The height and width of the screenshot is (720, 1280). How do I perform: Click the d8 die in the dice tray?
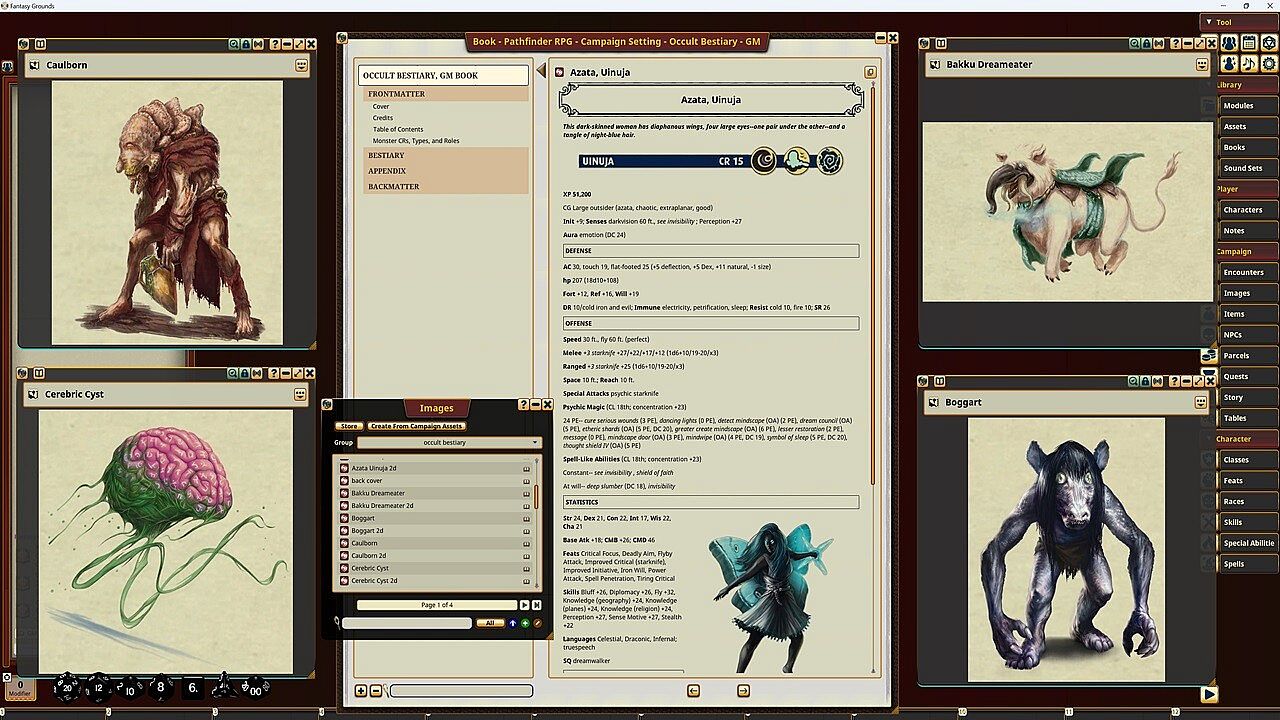click(x=161, y=687)
